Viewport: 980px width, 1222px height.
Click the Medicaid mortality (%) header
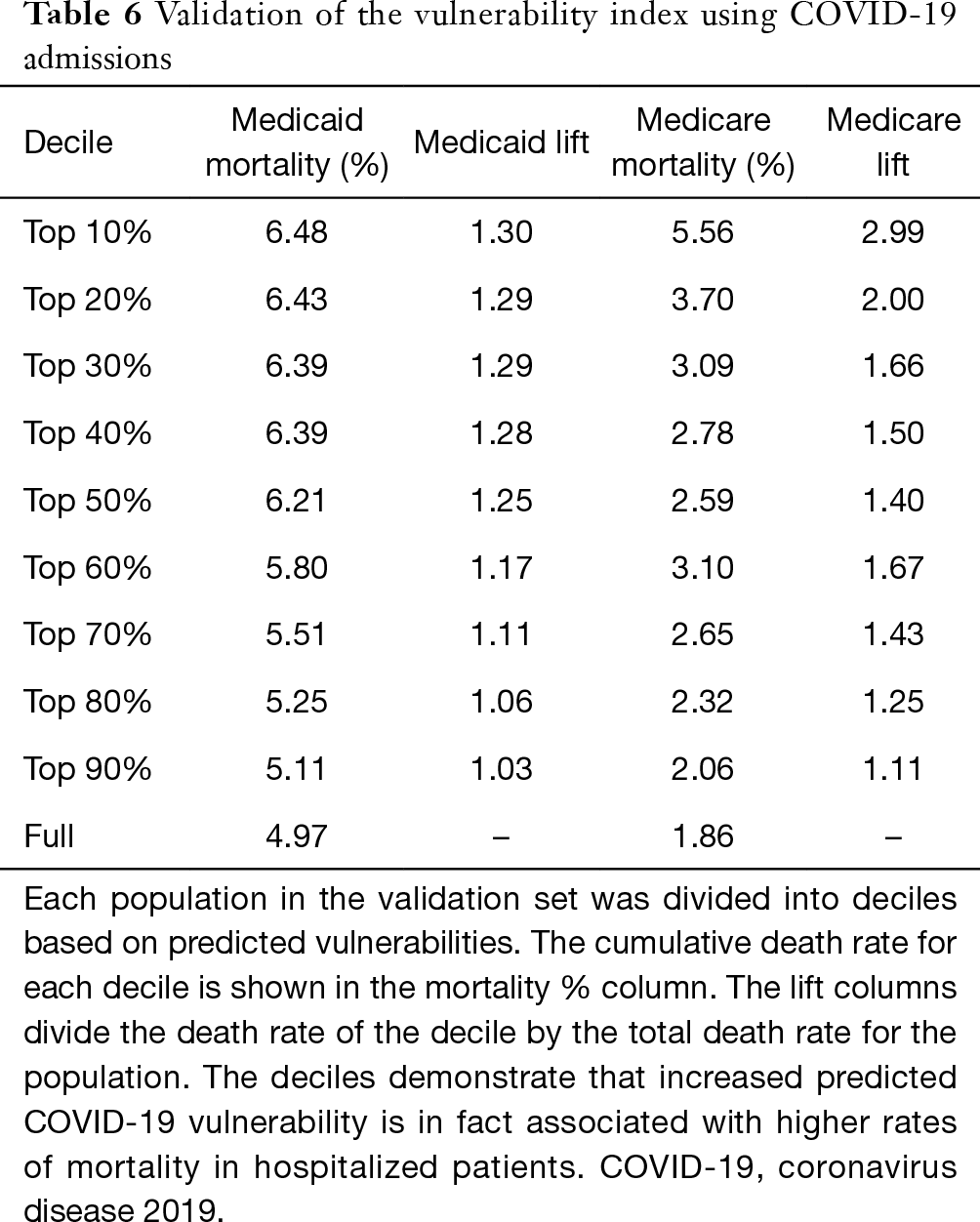[x=297, y=143]
